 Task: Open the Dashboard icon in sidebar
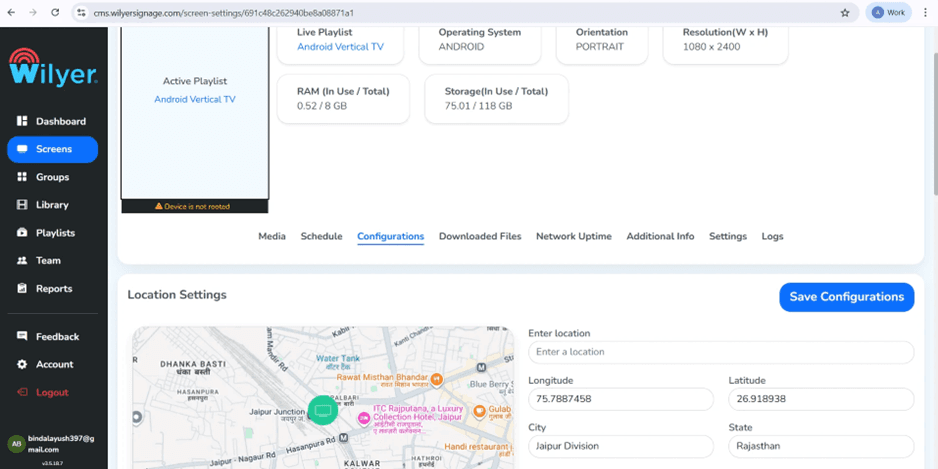tap(22, 121)
